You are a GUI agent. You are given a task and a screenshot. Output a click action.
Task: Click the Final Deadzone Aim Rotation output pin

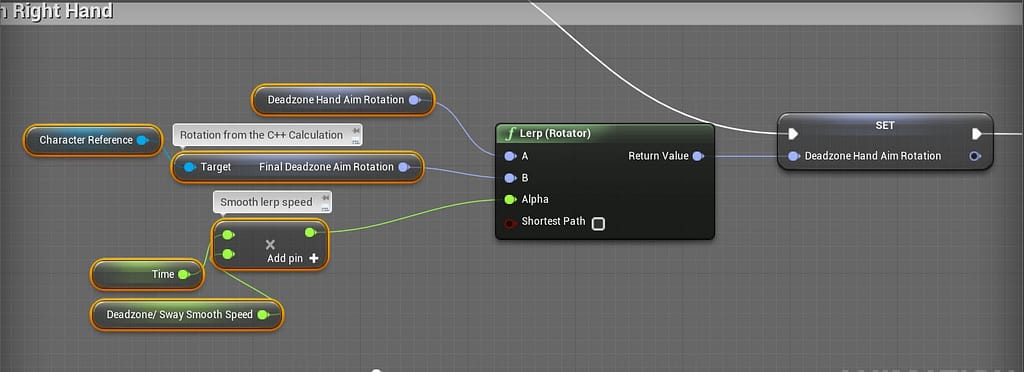point(404,167)
